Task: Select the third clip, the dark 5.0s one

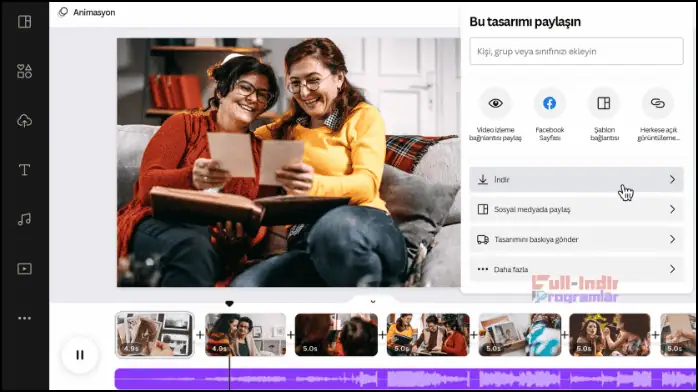Action: point(336,335)
